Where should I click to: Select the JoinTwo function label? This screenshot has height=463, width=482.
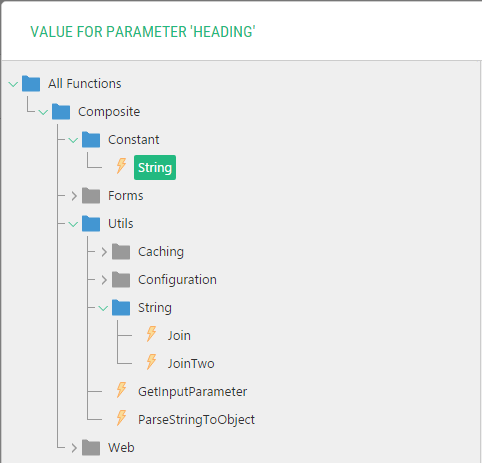pos(191,363)
